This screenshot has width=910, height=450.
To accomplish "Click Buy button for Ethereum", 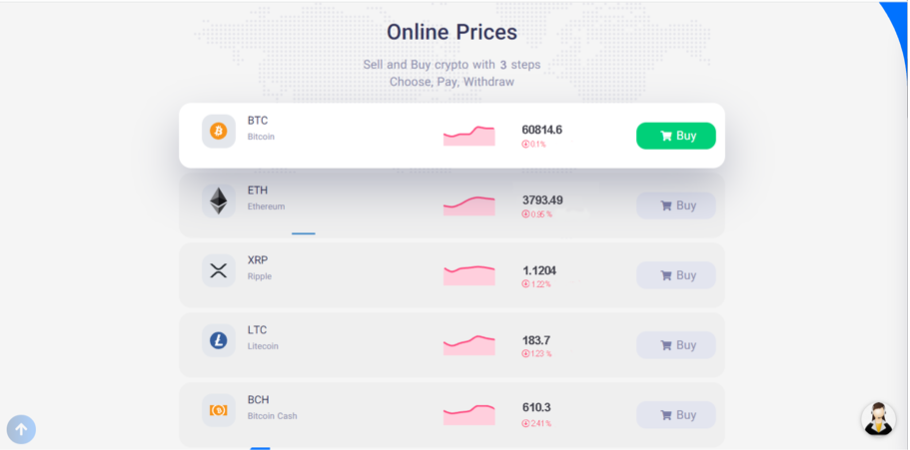I will 676,206.
